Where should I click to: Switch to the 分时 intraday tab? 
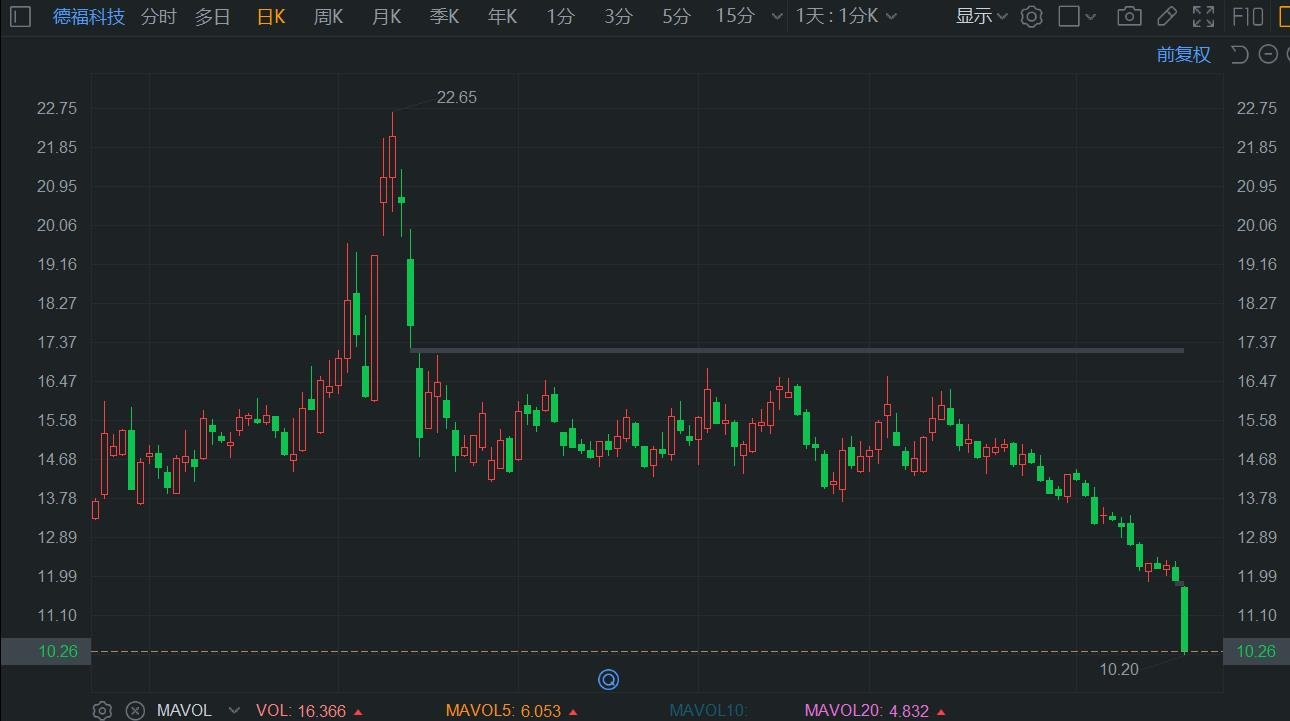click(158, 16)
